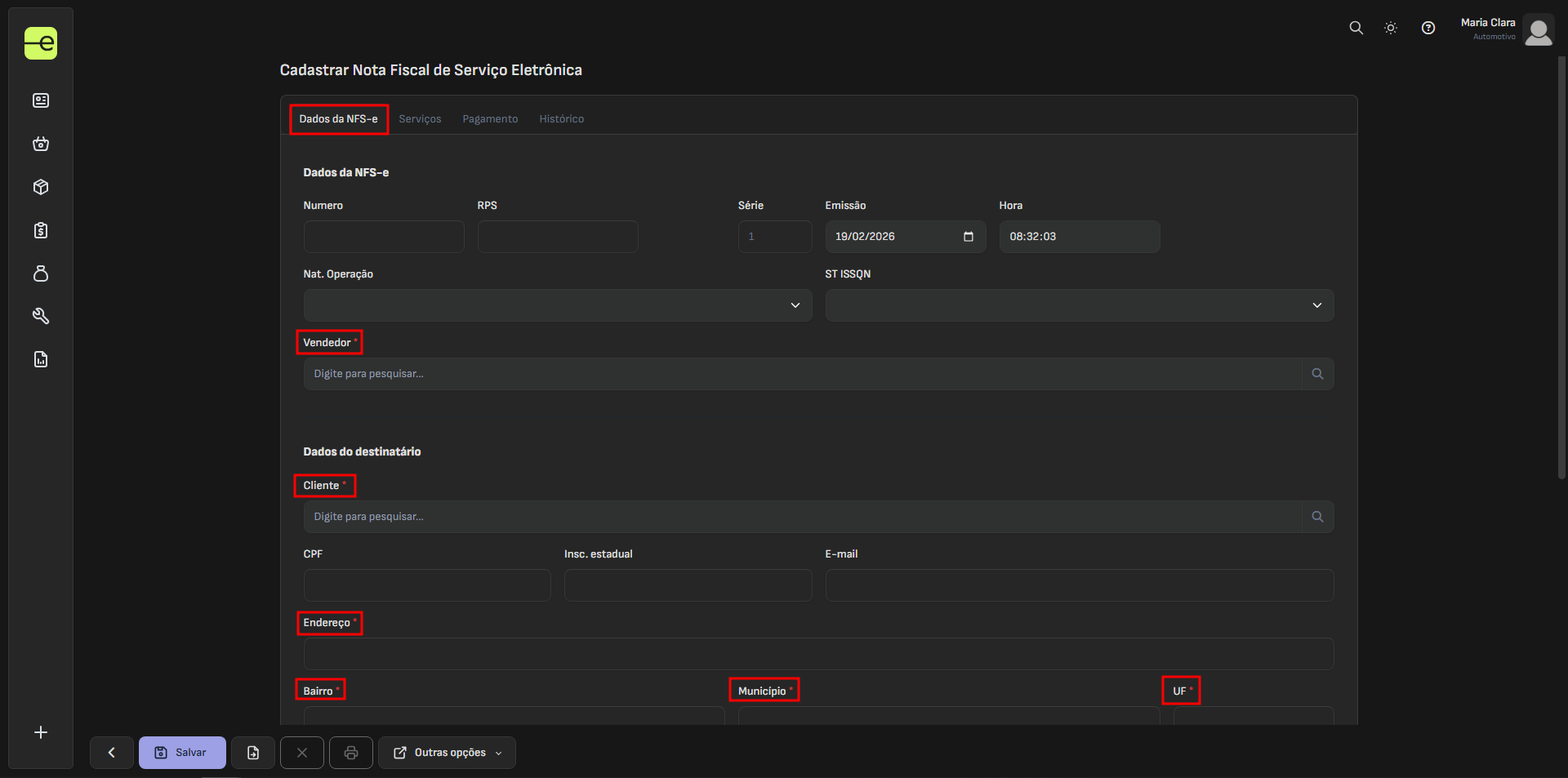Viewport: 1568px width, 778px height.
Task: Click the Salvar button
Action: pyautogui.click(x=182, y=753)
